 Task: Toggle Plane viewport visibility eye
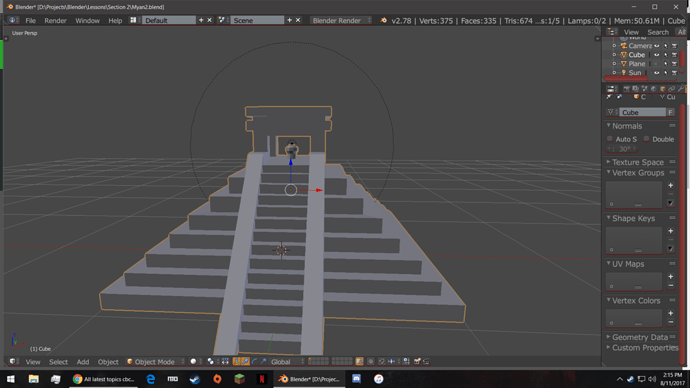point(657,64)
